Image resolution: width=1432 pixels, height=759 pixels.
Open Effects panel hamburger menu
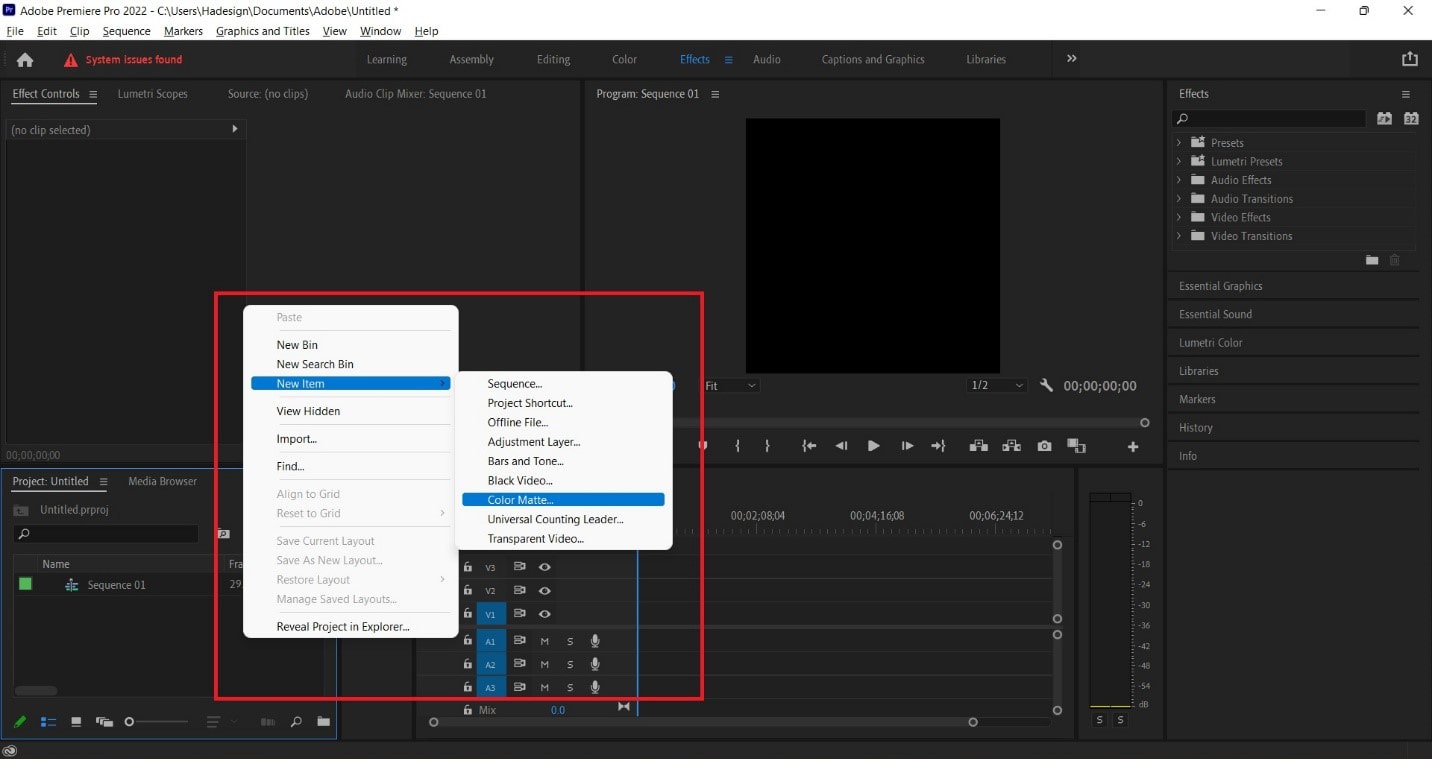[1405, 94]
